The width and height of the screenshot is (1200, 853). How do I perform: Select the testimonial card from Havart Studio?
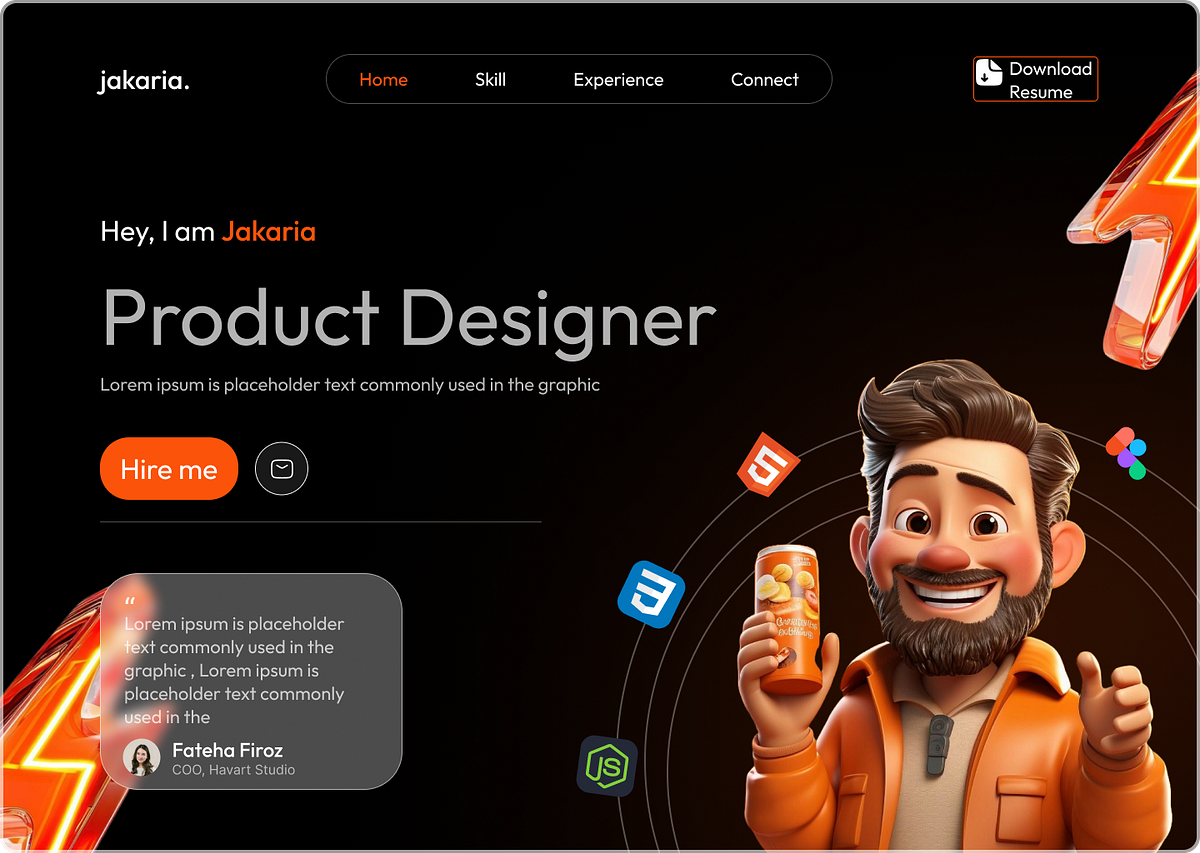click(x=250, y=680)
